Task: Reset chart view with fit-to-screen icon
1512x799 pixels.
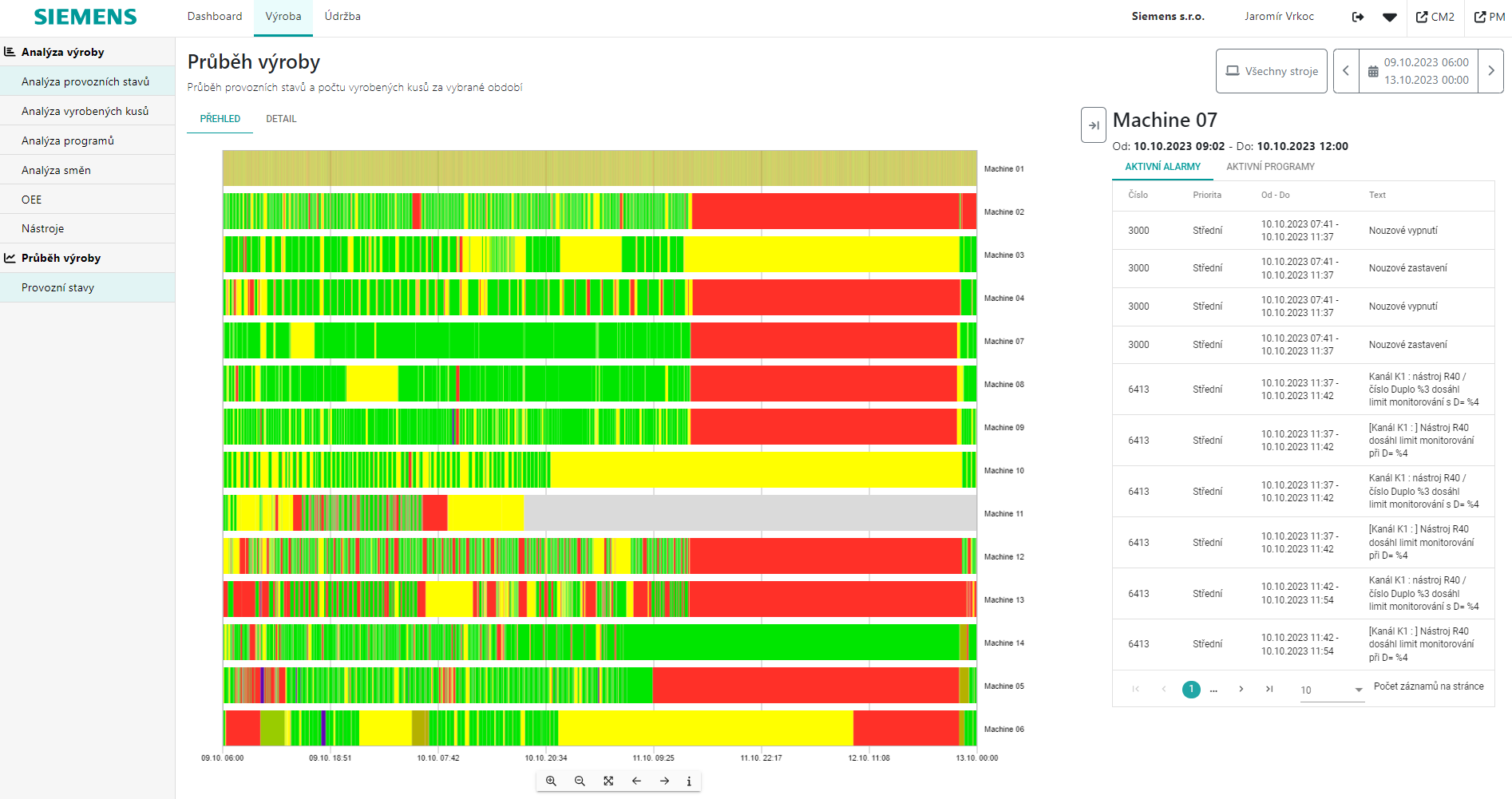Action: point(608,781)
